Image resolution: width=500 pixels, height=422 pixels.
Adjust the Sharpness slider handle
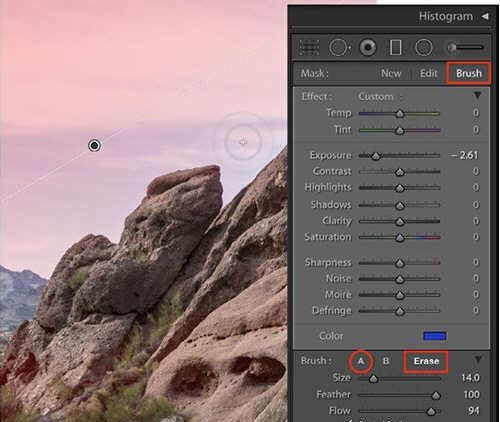click(x=400, y=263)
